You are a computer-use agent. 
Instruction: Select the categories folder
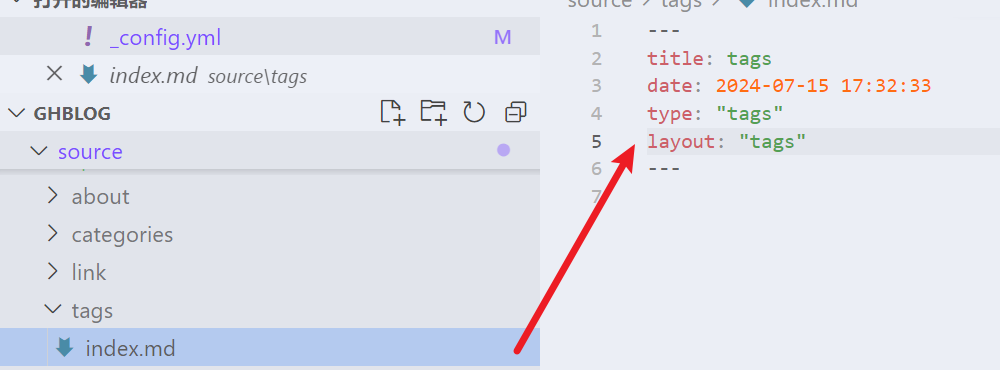pyautogui.click(x=270, y=234)
